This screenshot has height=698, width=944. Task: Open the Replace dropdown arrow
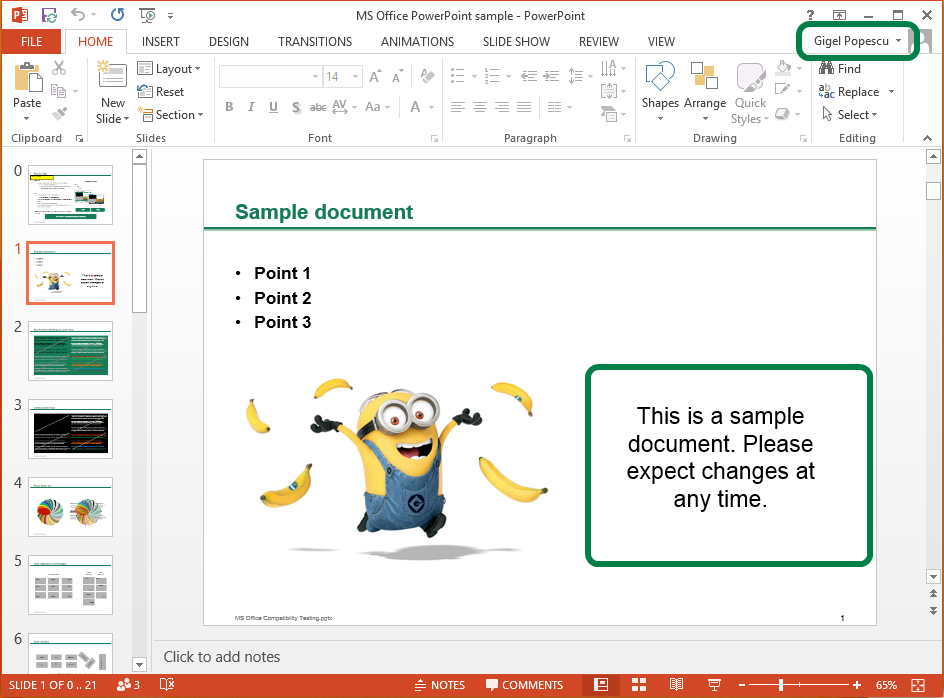click(x=892, y=92)
